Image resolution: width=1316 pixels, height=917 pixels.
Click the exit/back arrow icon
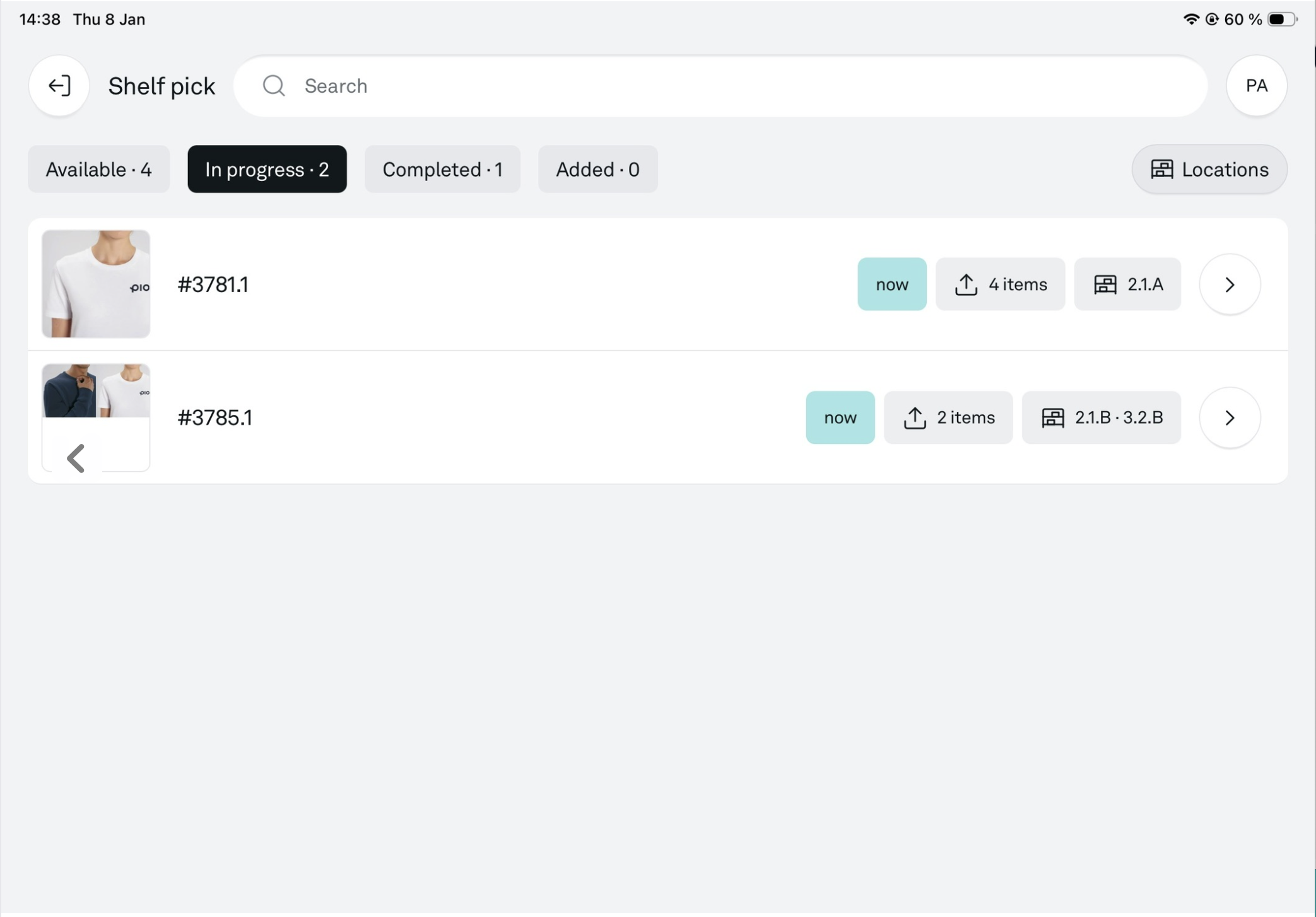click(x=59, y=86)
